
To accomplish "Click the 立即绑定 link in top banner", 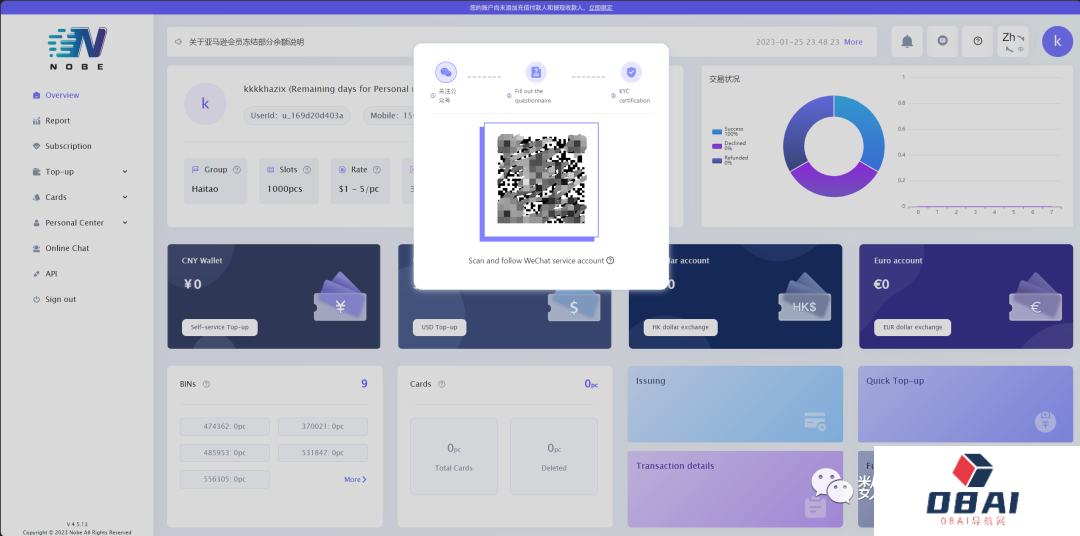I will 601,8.
